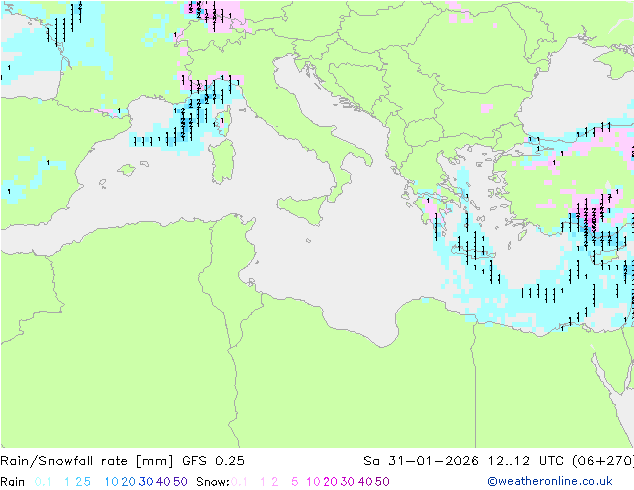Image resolution: width=634 pixels, height=490 pixels.
Task: Select the Rain legend 40 value
Action: tap(163, 482)
